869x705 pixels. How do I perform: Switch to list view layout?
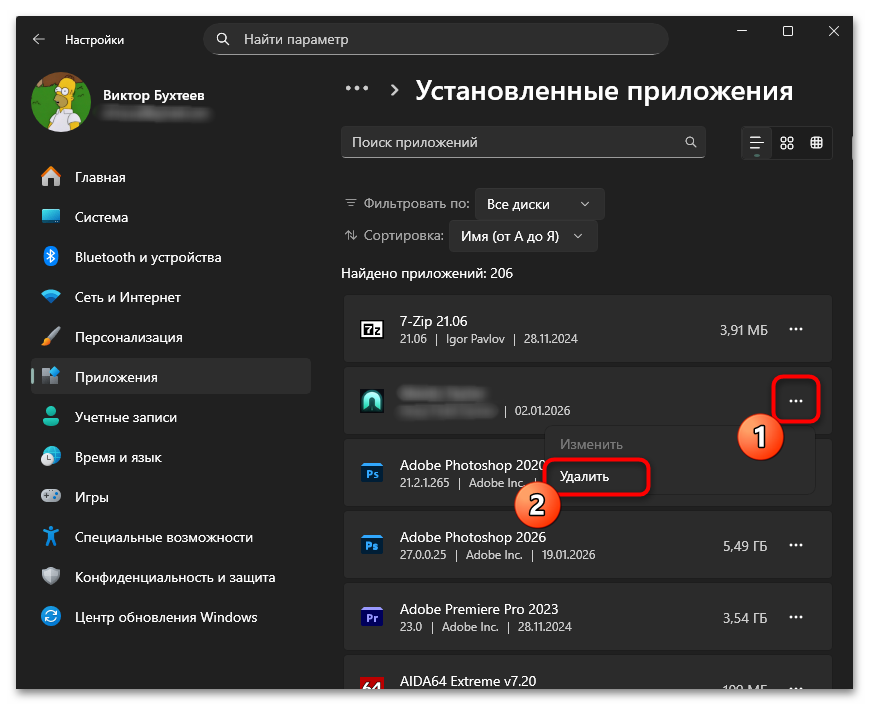click(x=756, y=143)
